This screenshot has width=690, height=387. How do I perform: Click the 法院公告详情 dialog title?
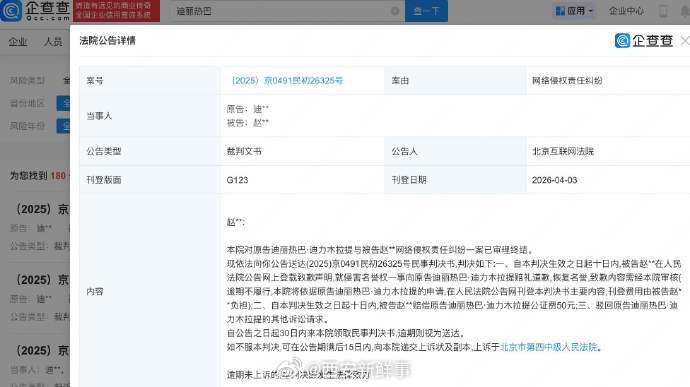click(107, 41)
